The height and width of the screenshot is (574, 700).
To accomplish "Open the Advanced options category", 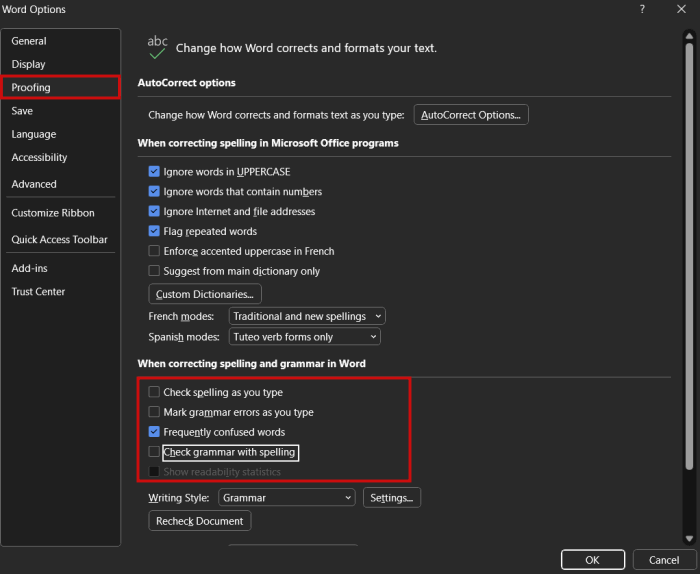I will tap(34, 184).
